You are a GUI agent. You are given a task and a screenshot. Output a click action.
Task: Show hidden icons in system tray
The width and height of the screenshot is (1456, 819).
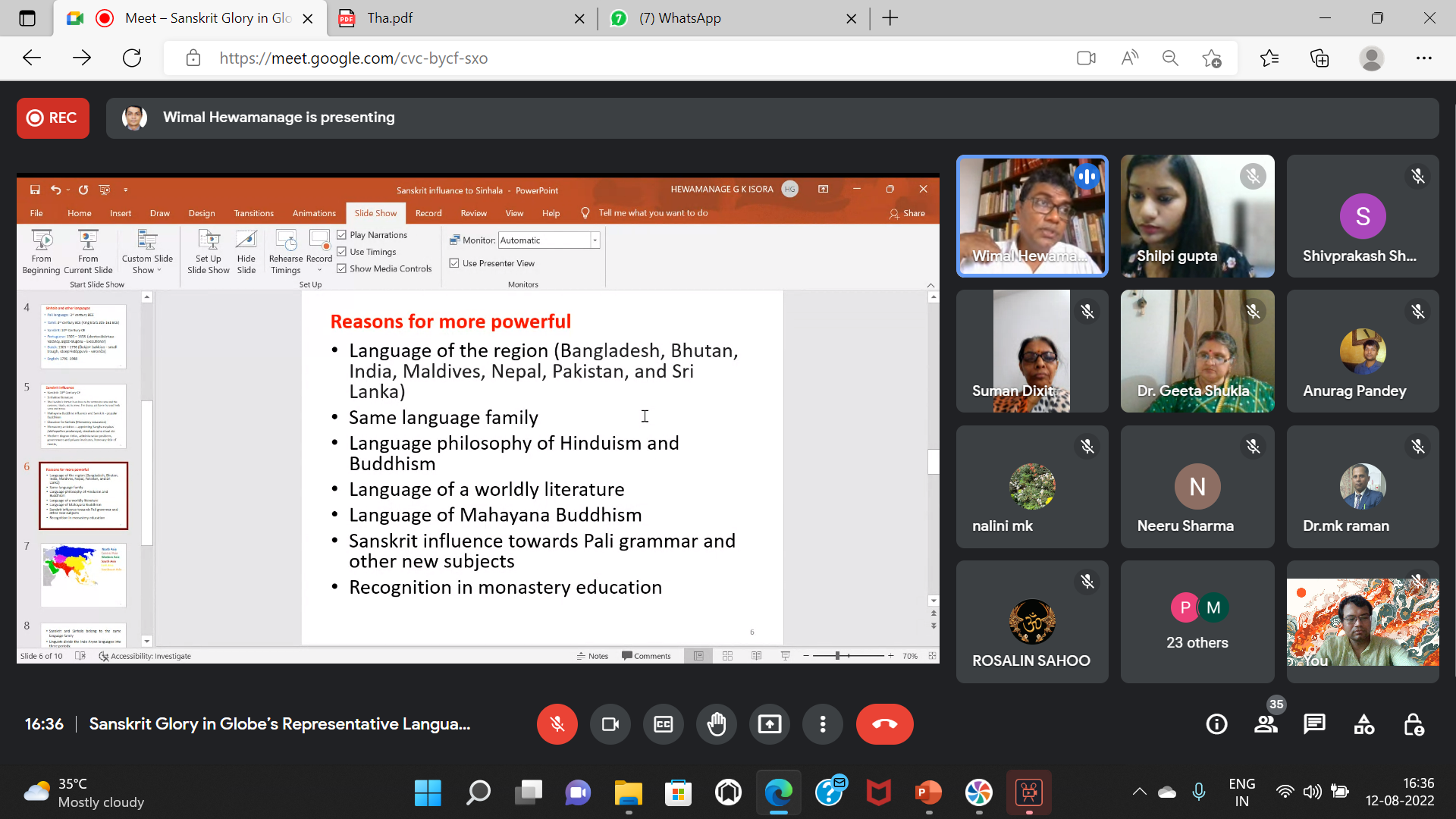[x=1139, y=792]
